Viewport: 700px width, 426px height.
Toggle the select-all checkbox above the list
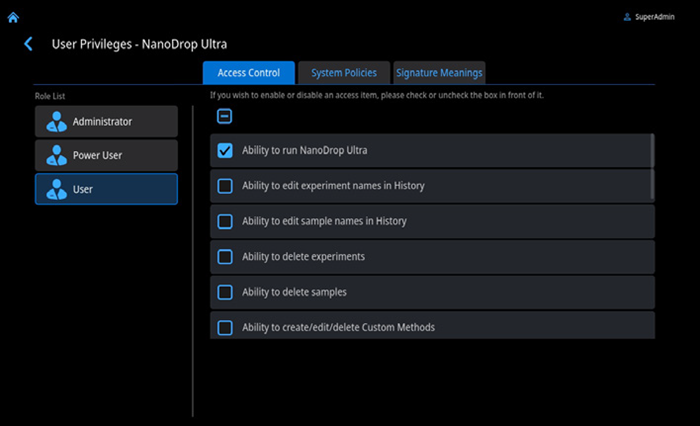[225, 117]
